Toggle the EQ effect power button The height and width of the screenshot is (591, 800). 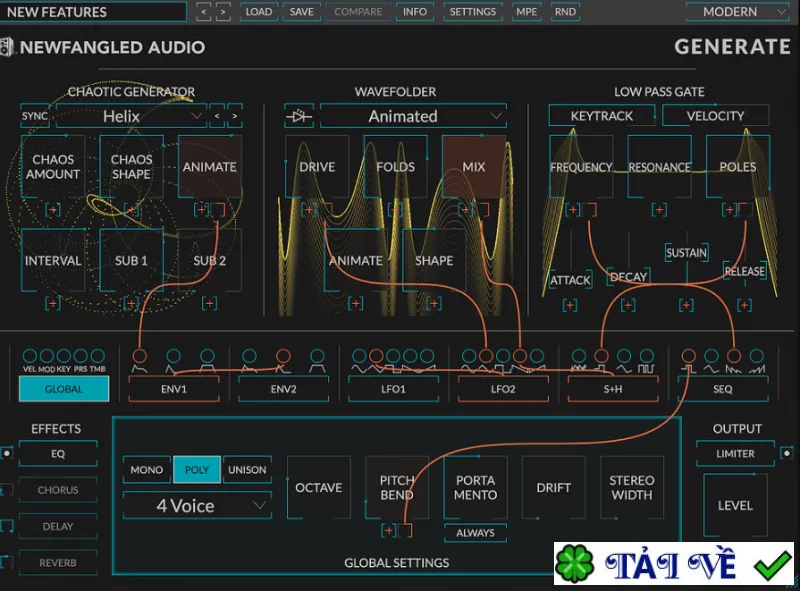point(7,453)
